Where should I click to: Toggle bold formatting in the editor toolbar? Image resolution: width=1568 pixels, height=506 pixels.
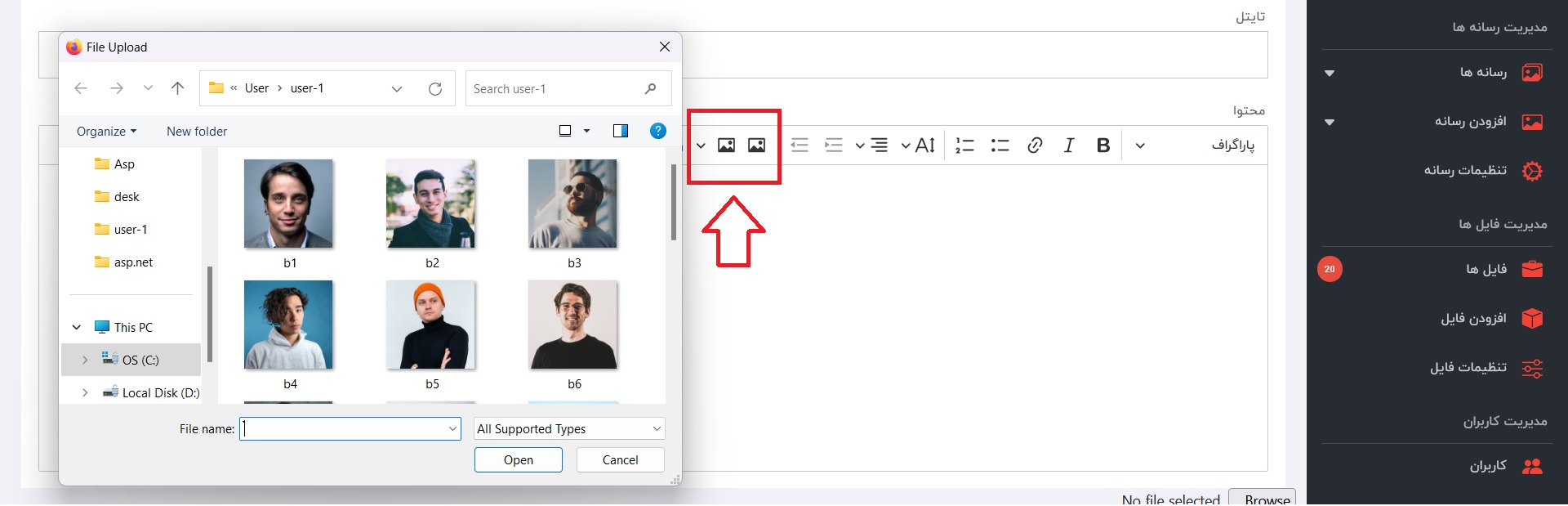(x=1102, y=146)
